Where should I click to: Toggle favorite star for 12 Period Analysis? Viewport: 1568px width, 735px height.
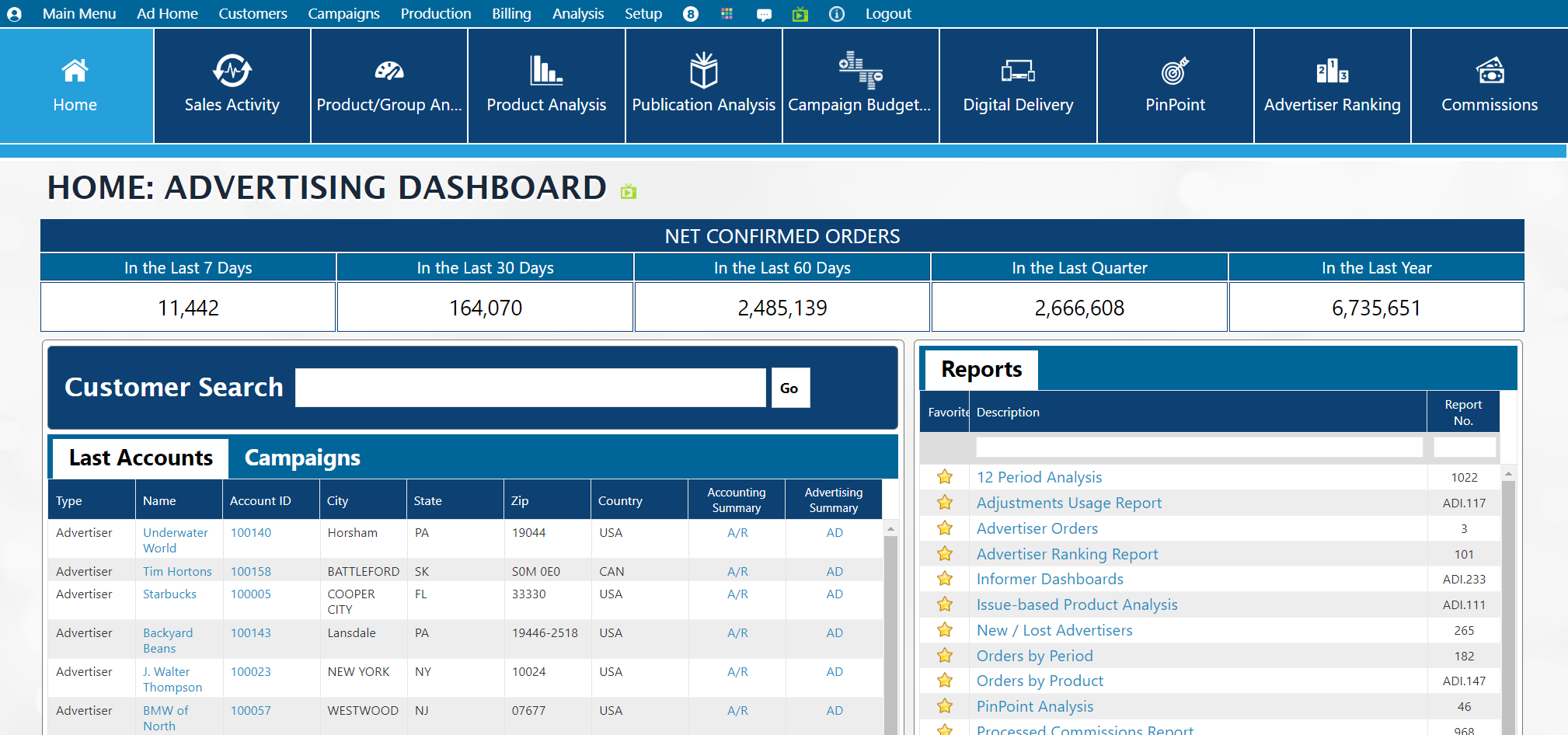945,477
